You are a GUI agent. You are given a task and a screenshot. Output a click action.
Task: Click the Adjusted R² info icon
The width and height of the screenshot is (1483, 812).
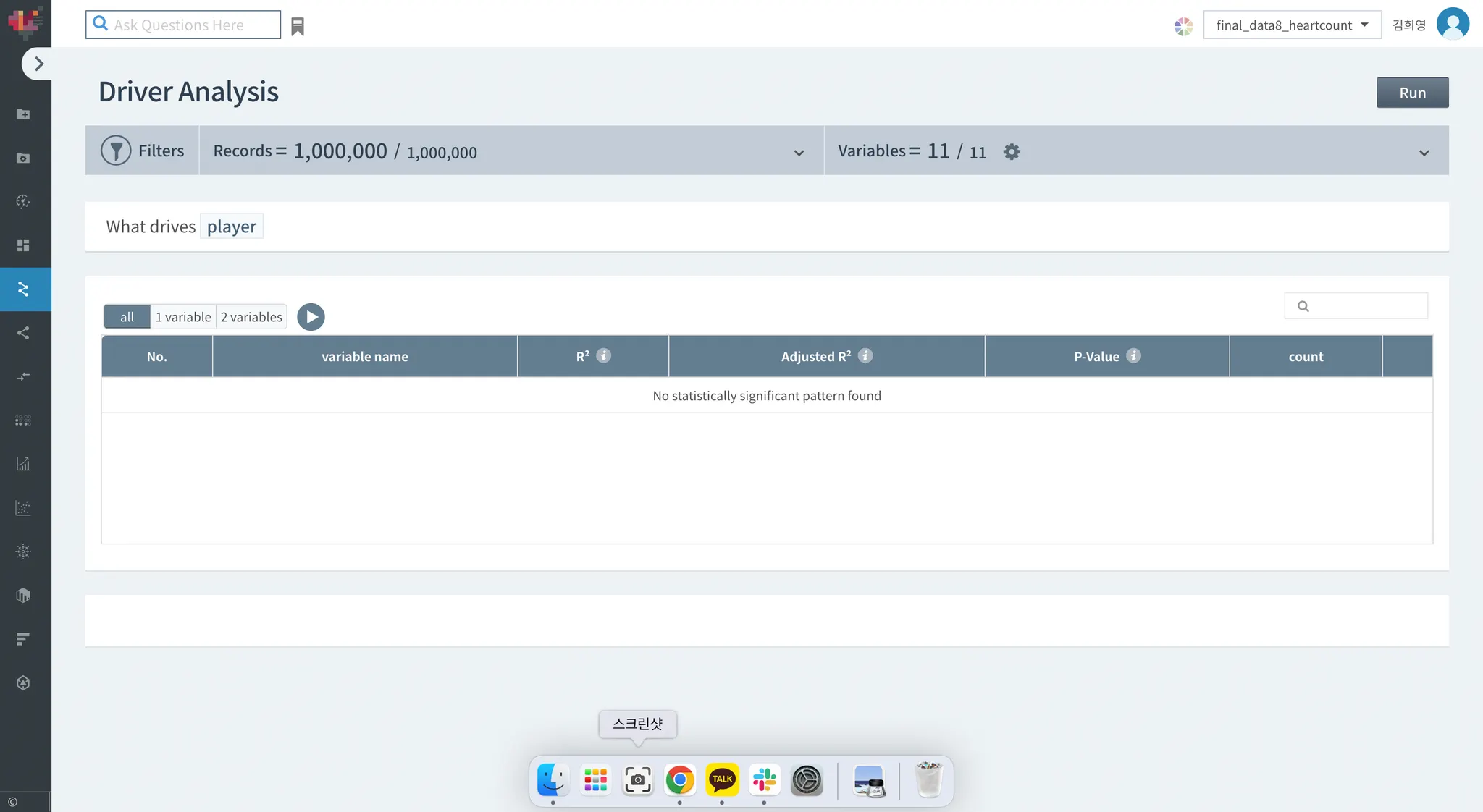(x=865, y=355)
